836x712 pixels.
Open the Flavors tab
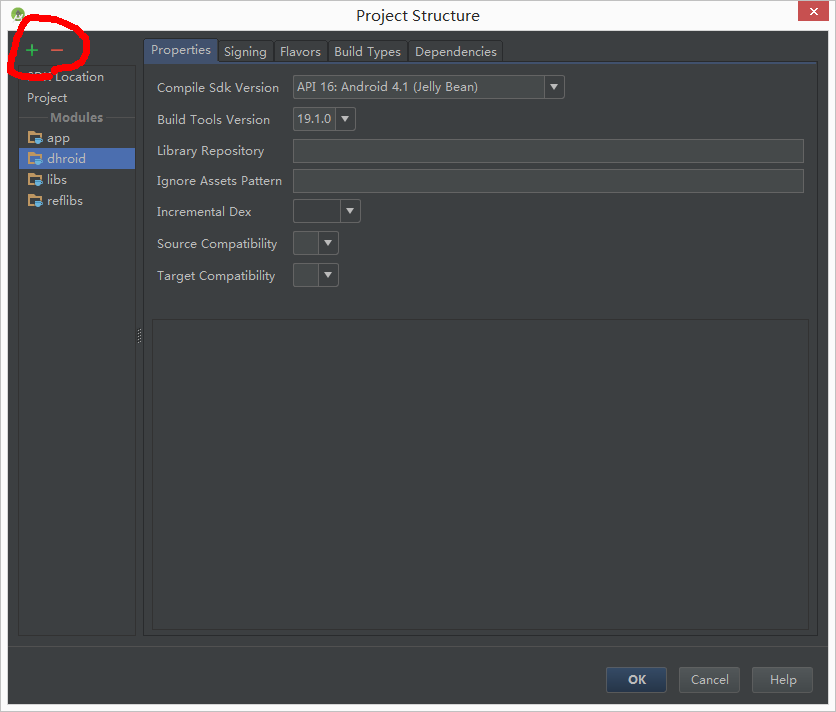tap(300, 52)
